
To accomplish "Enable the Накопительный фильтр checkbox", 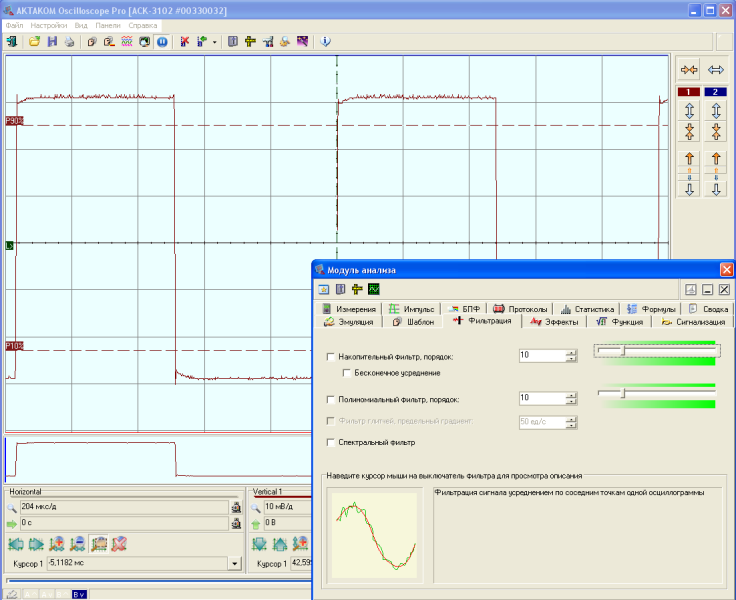I will point(331,357).
